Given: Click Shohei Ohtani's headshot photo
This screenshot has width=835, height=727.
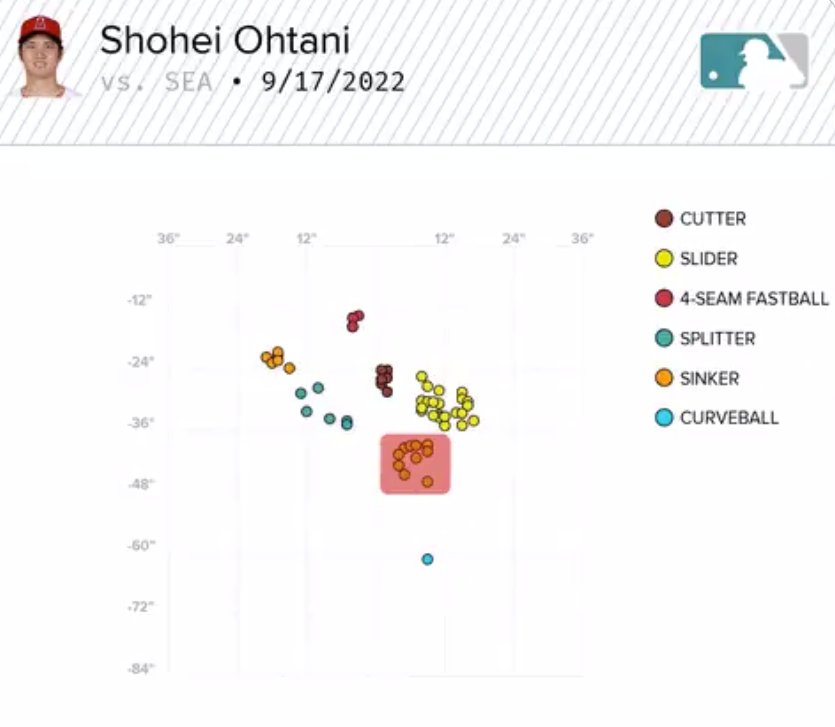Looking at the screenshot, I should [x=40, y=56].
